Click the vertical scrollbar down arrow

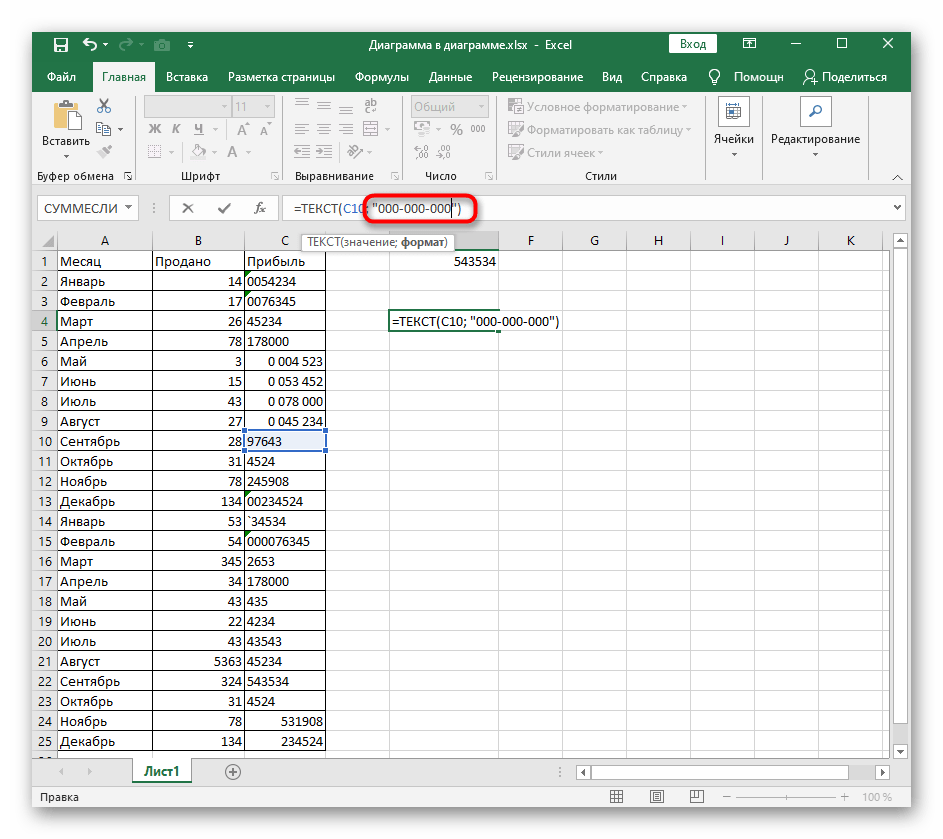tap(900, 751)
